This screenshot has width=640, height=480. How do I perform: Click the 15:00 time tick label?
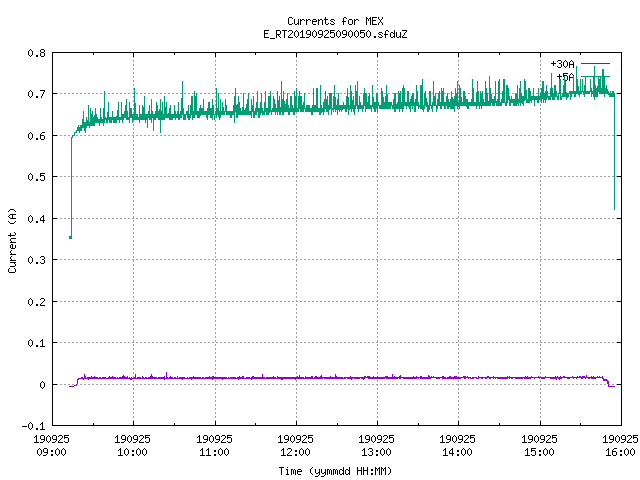pos(540,452)
